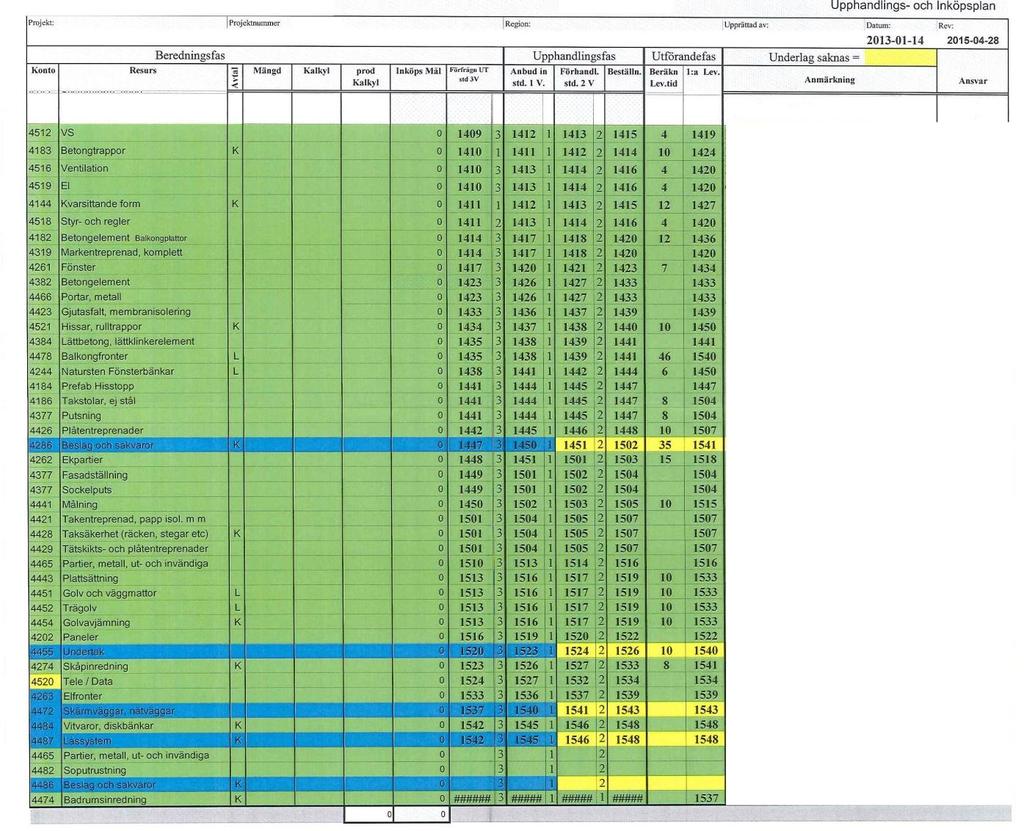Click the "Mängd" column header
The image size is (1024, 831).
(x=267, y=71)
